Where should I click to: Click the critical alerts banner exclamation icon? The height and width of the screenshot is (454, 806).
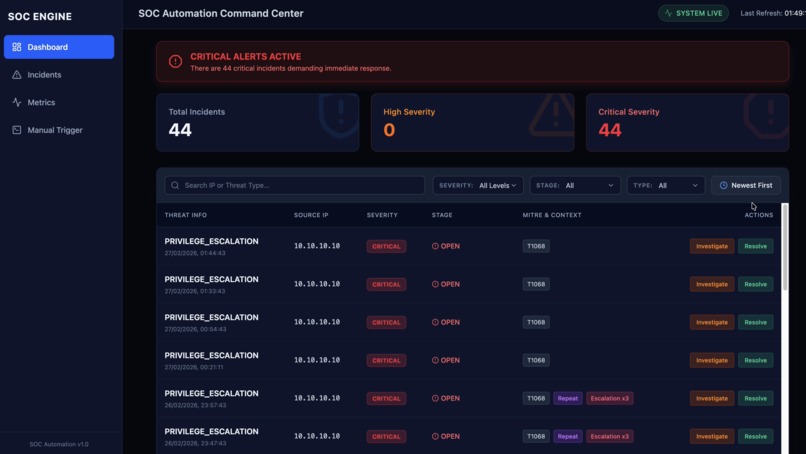click(175, 62)
